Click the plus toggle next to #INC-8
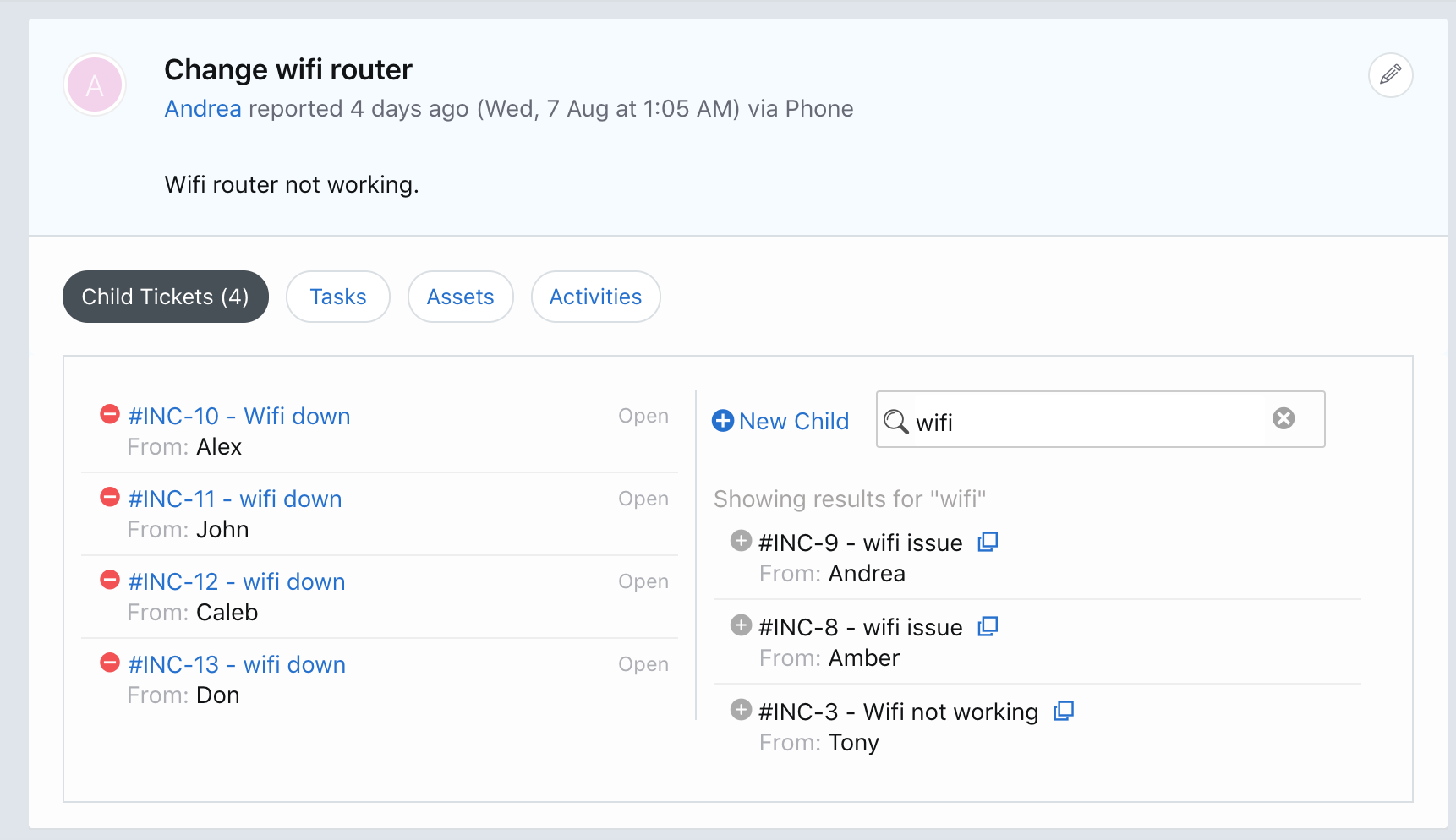This screenshot has width=1456, height=840. click(x=740, y=625)
